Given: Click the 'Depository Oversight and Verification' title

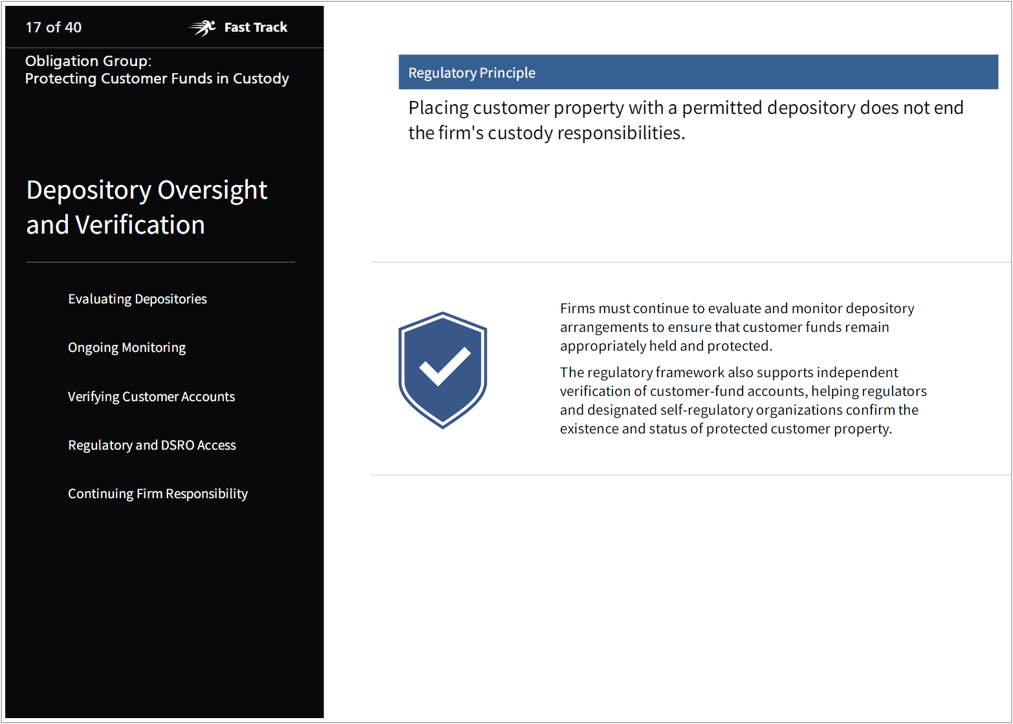Looking at the screenshot, I should pyautogui.click(x=147, y=207).
